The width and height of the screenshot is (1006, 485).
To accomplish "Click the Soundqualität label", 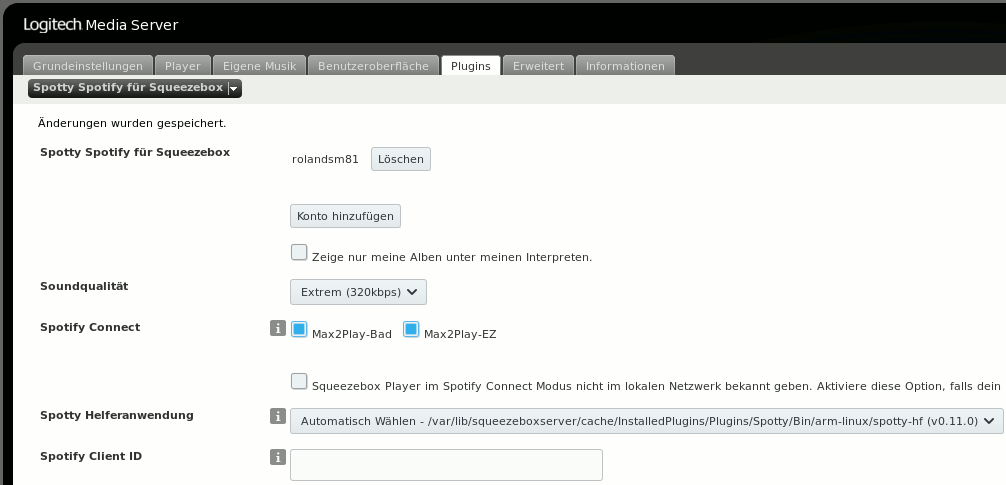I will pos(84,286).
